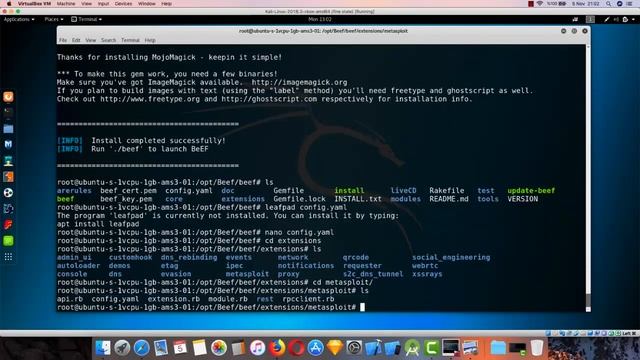This screenshot has height=360, width=640.
Task: Open VirtualBox Devices menu
Action: 123,4
